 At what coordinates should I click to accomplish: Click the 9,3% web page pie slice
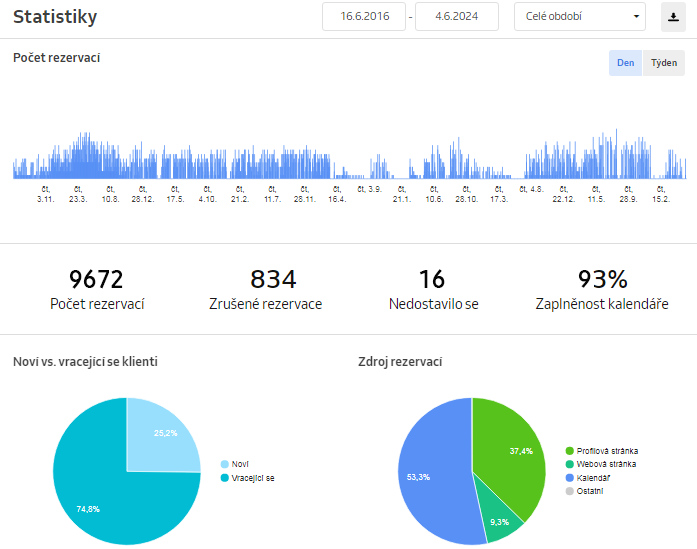500,517
